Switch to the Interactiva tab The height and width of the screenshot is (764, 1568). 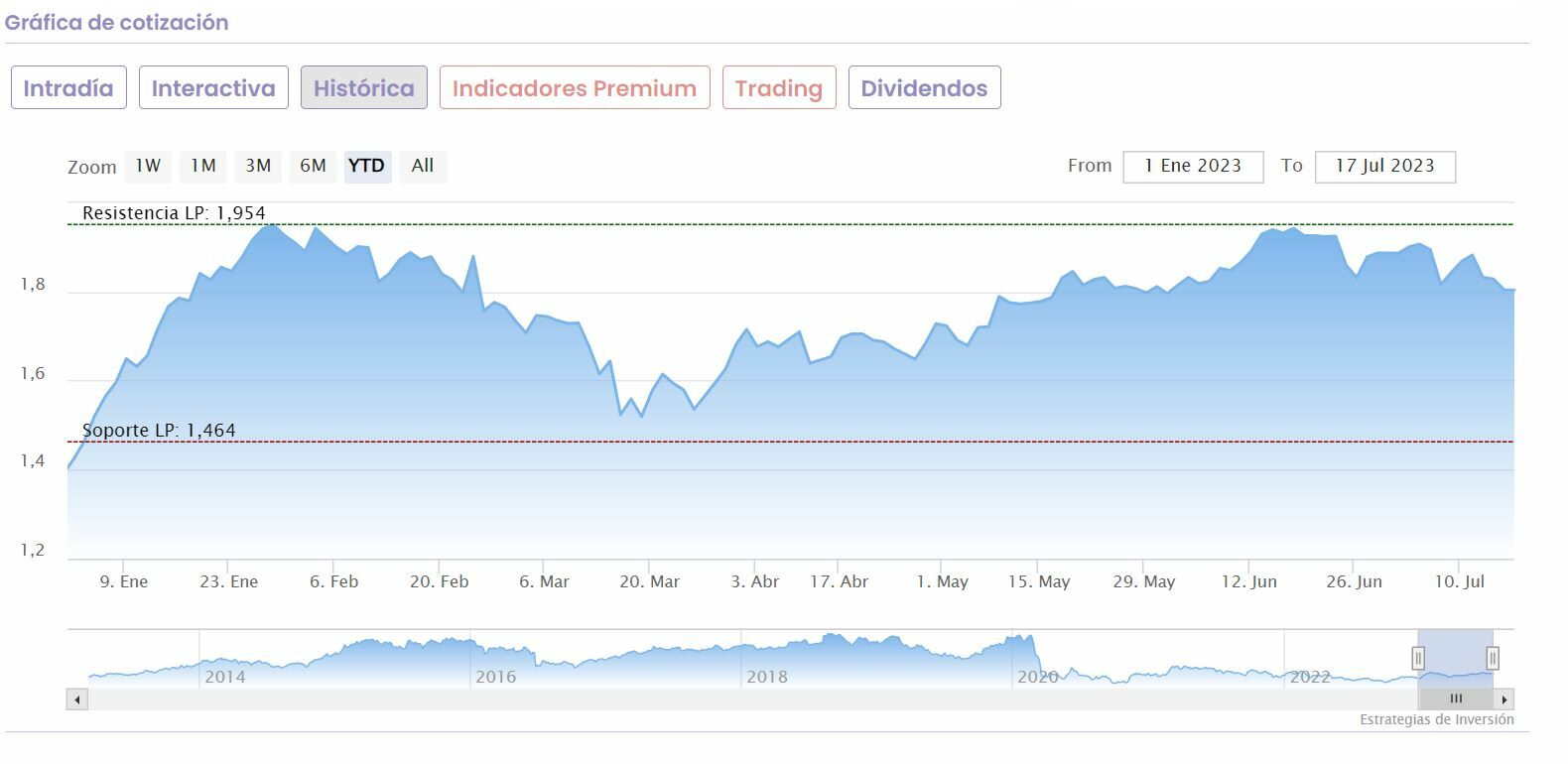pos(213,88)
